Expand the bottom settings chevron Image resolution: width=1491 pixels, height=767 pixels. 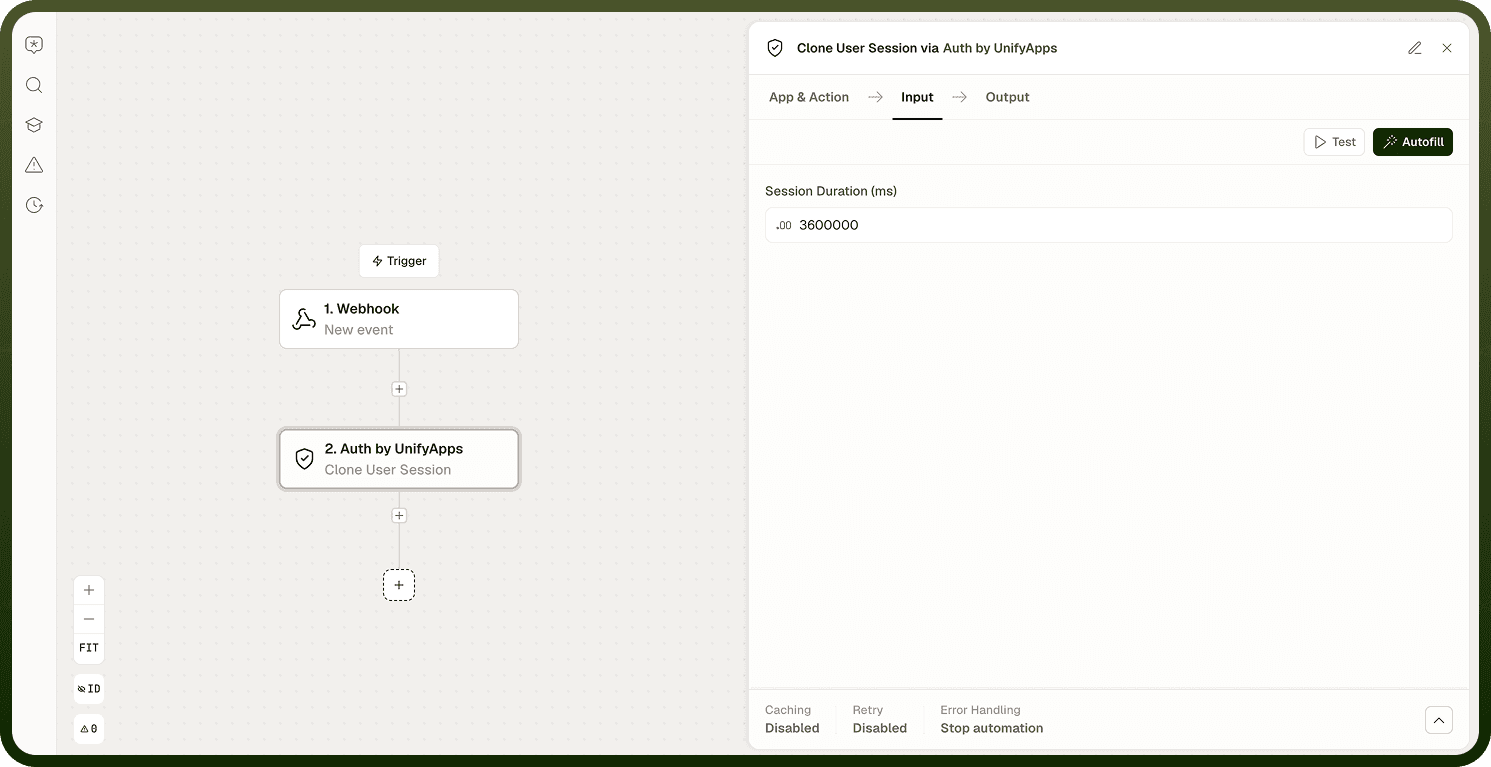(x=1439, y=720)
